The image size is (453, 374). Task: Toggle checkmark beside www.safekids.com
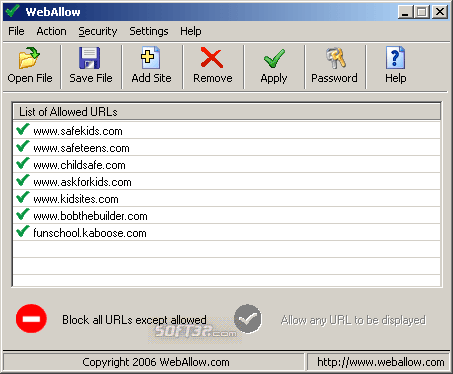23,129
